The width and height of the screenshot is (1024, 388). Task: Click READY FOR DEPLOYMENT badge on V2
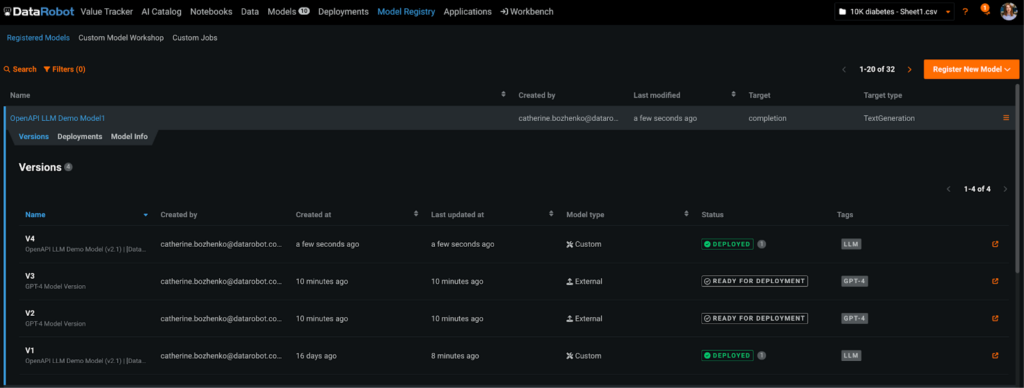coord(754,319)
